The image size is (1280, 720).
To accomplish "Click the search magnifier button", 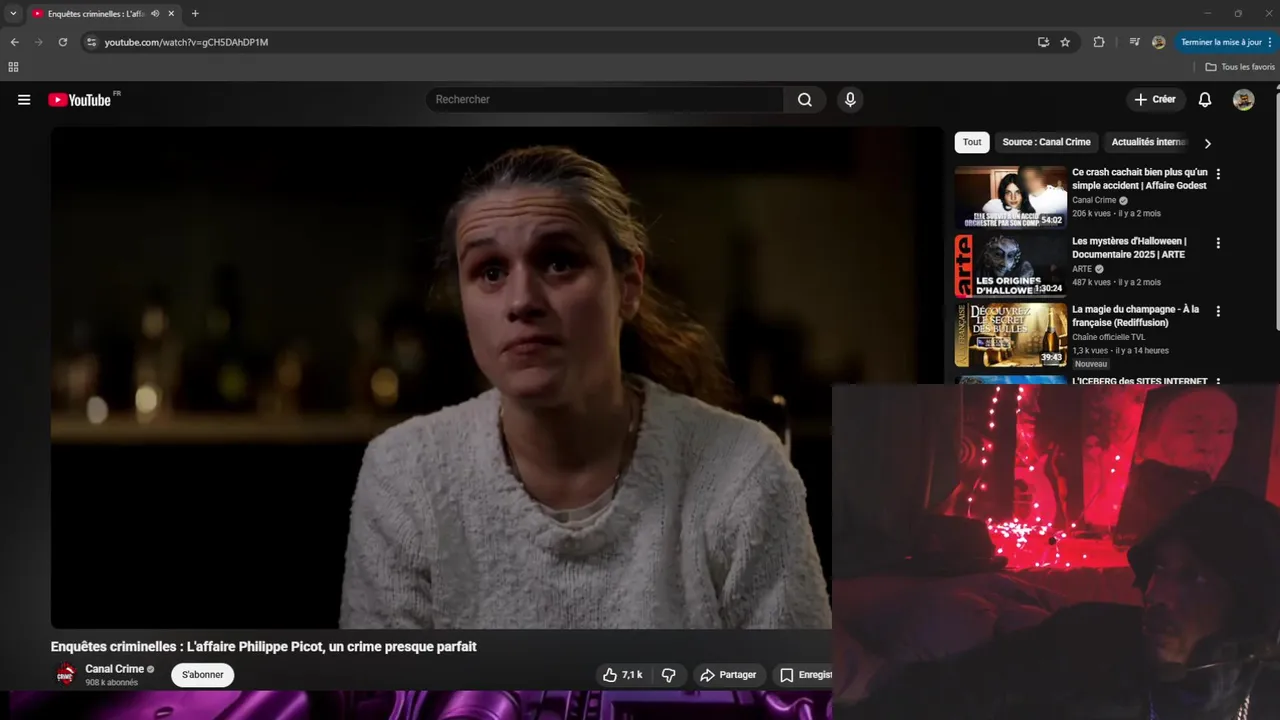I will click(x=805, y=100).
